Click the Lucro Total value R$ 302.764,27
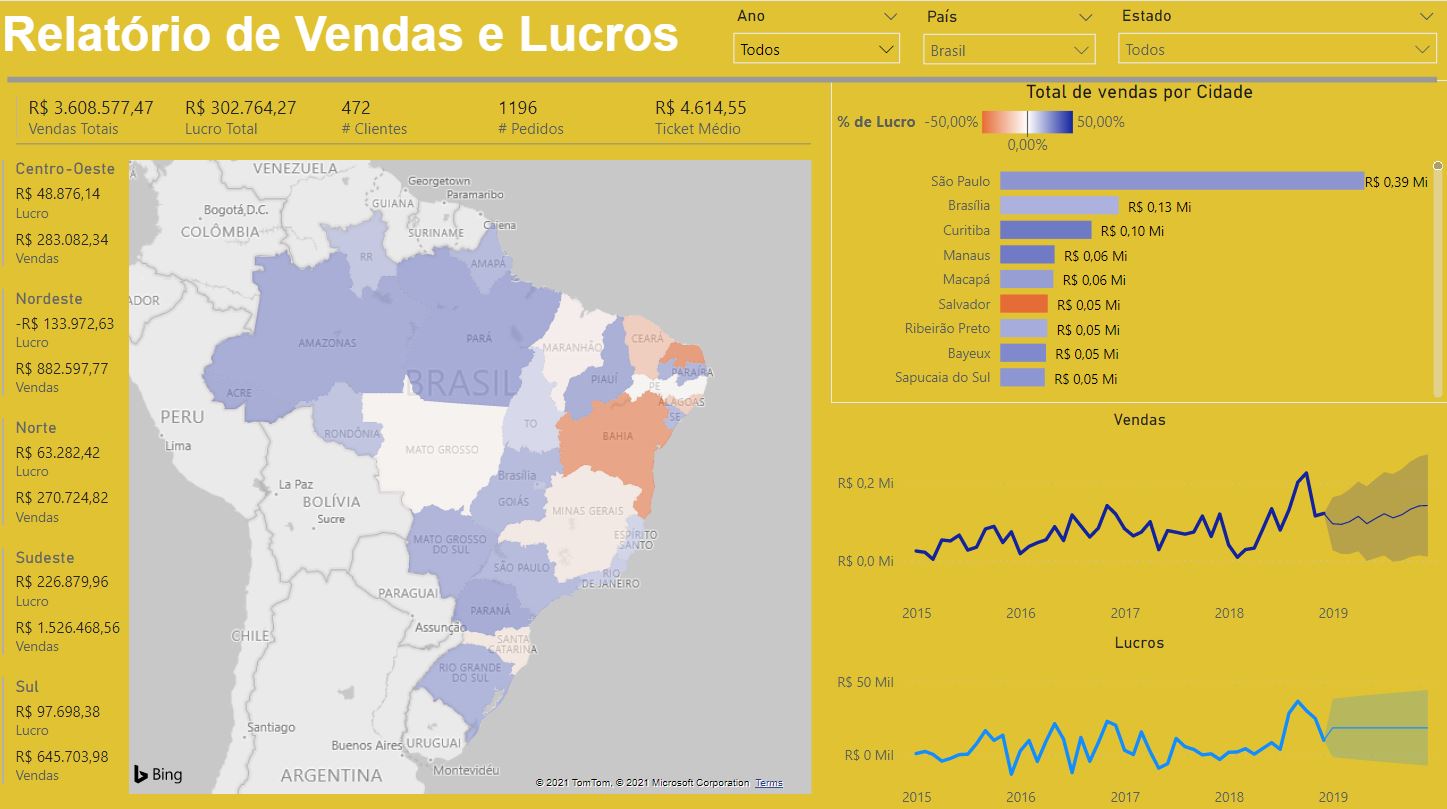The width and height of the screenshot is (1447, 809). tap(241, 108)
